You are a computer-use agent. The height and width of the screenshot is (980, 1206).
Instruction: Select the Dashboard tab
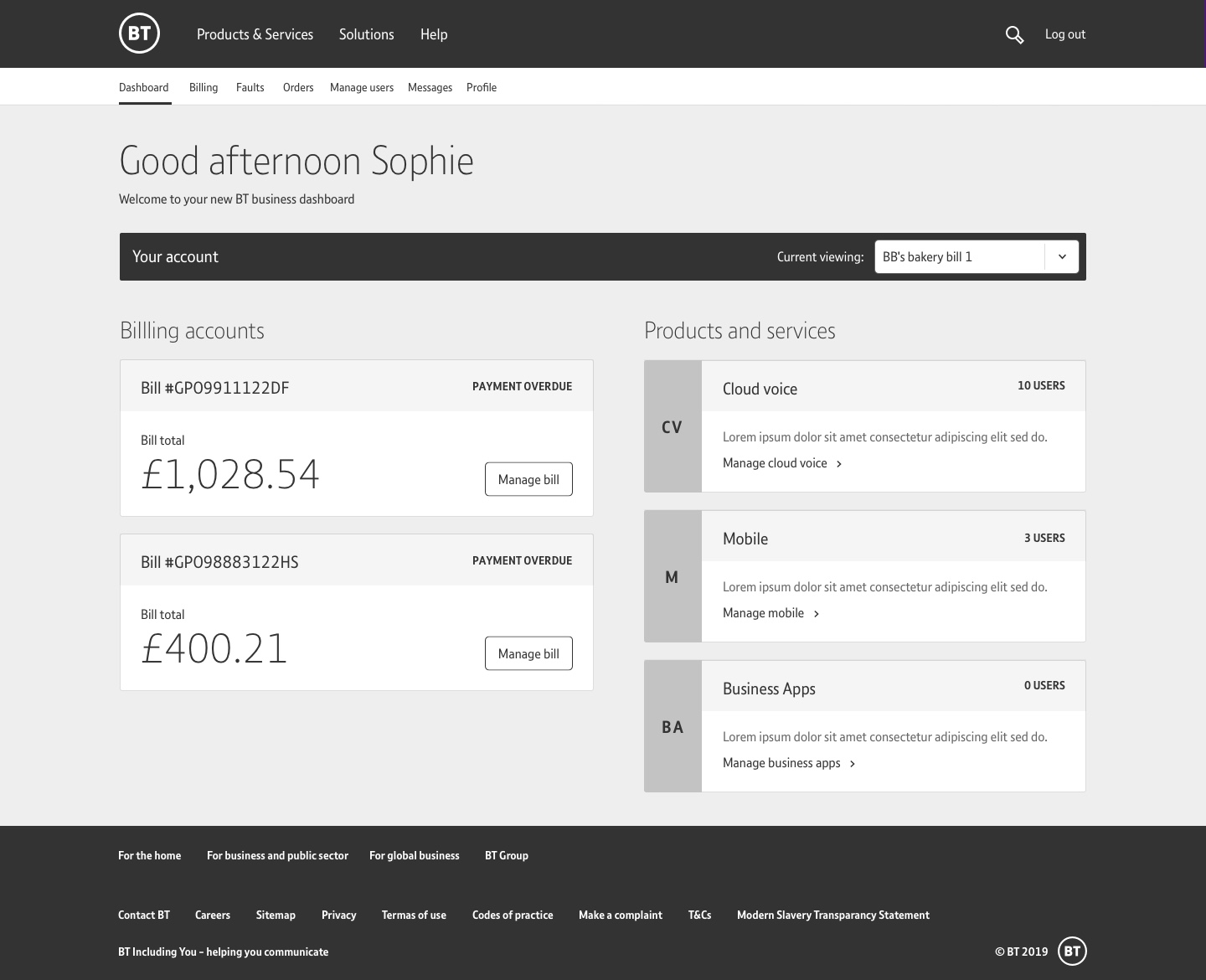point(144,87)
